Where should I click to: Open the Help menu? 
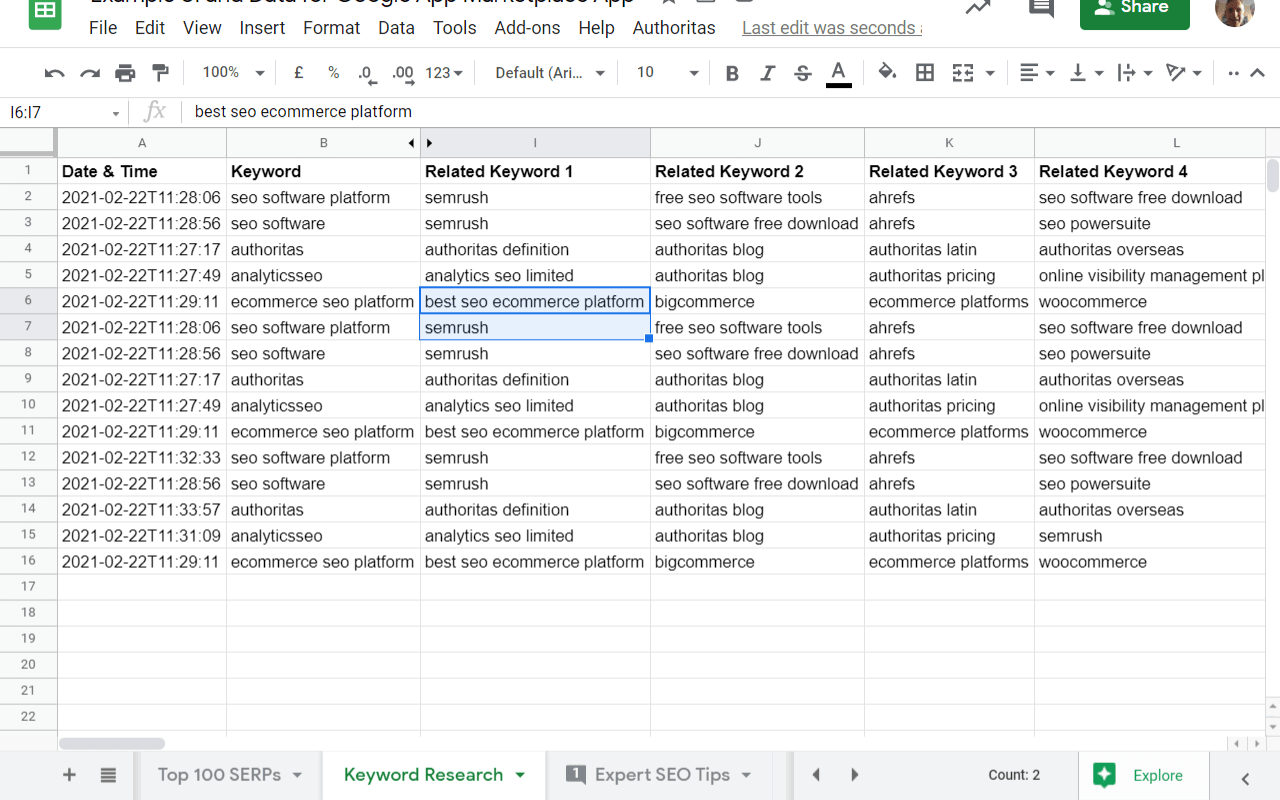596,28
